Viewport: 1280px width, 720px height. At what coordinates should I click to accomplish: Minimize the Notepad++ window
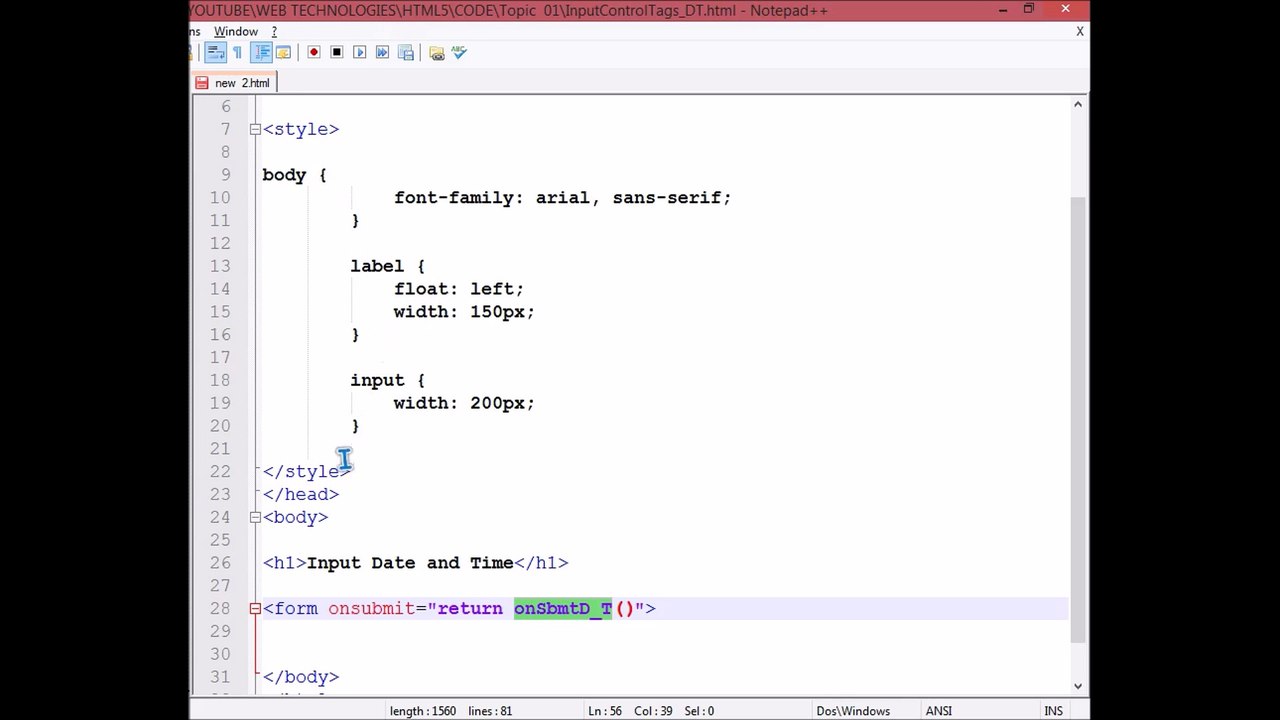[1003, 10]
